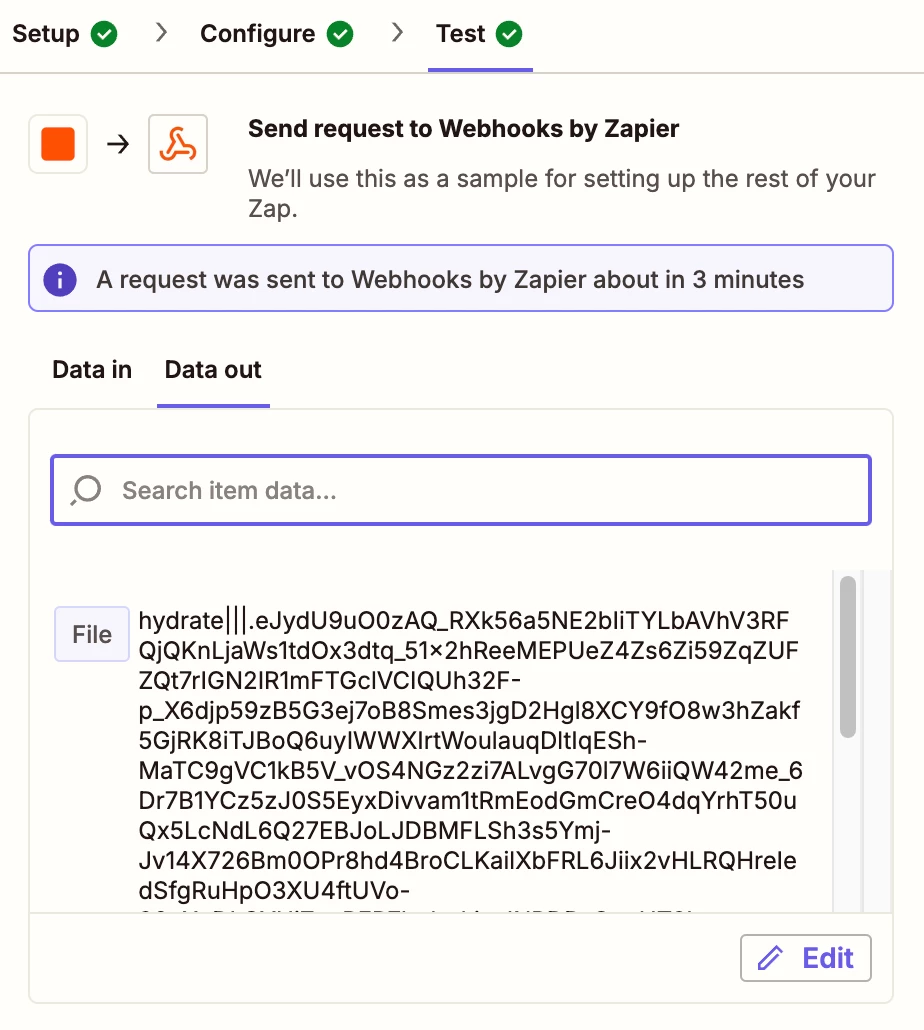Click the purple info icon in the banner
The image size is (924, 1030).
(x=60, y=280)
